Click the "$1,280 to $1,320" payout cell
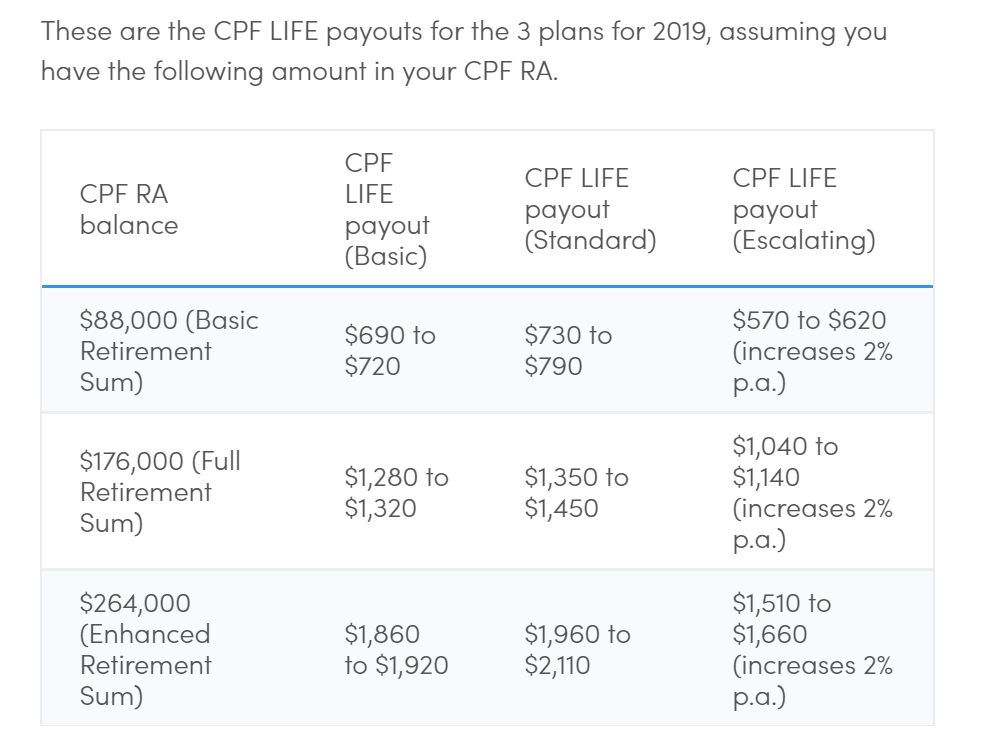The height and width of the screenshot is (742, 985). pos(396,493)
